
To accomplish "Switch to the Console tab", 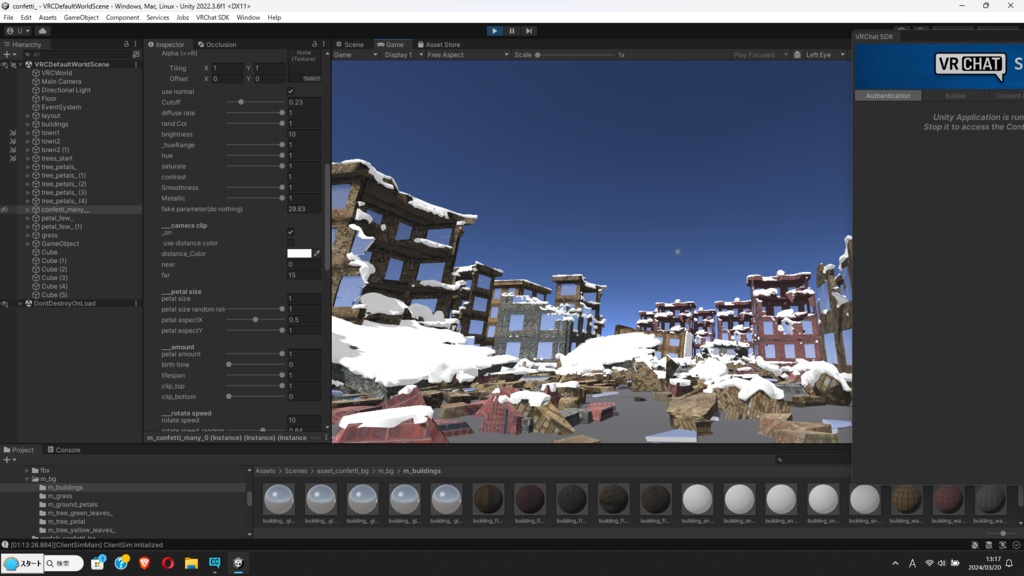I will [x=64, y=450].
